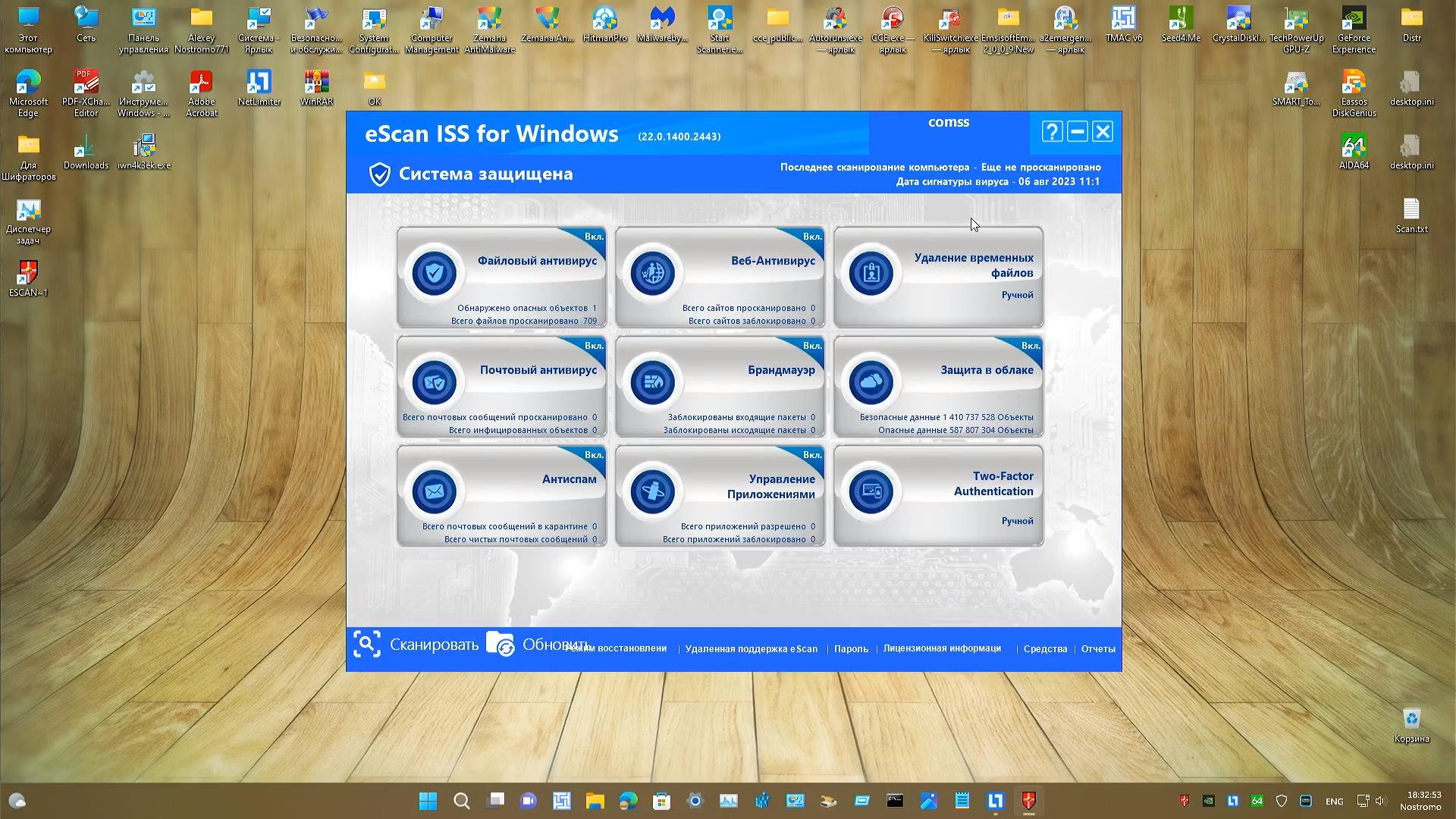Select the Почтовый антивирус module icon
Image resolution: width=1456 pixels, height=819 pixels.
tap(435, 383)
